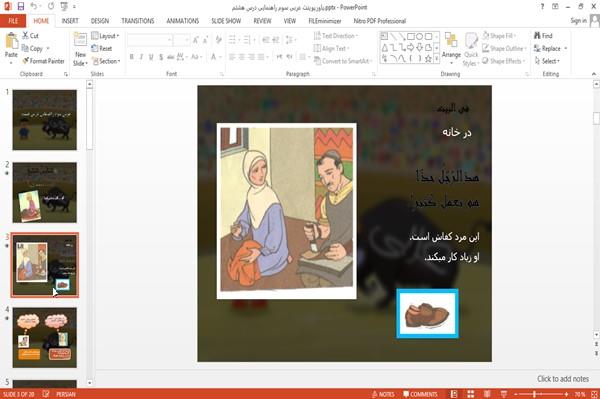The width and height of the screenshot is (600, 399).
Task: Toggle Underline formatting
Action: click(151, 57)
